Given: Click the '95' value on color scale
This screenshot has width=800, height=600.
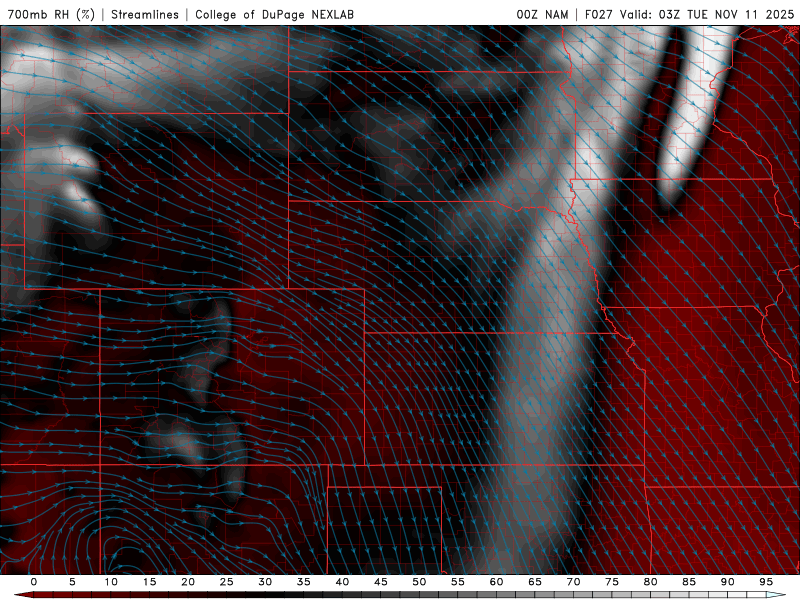Looking at the screenshot, I should (766, 582).
